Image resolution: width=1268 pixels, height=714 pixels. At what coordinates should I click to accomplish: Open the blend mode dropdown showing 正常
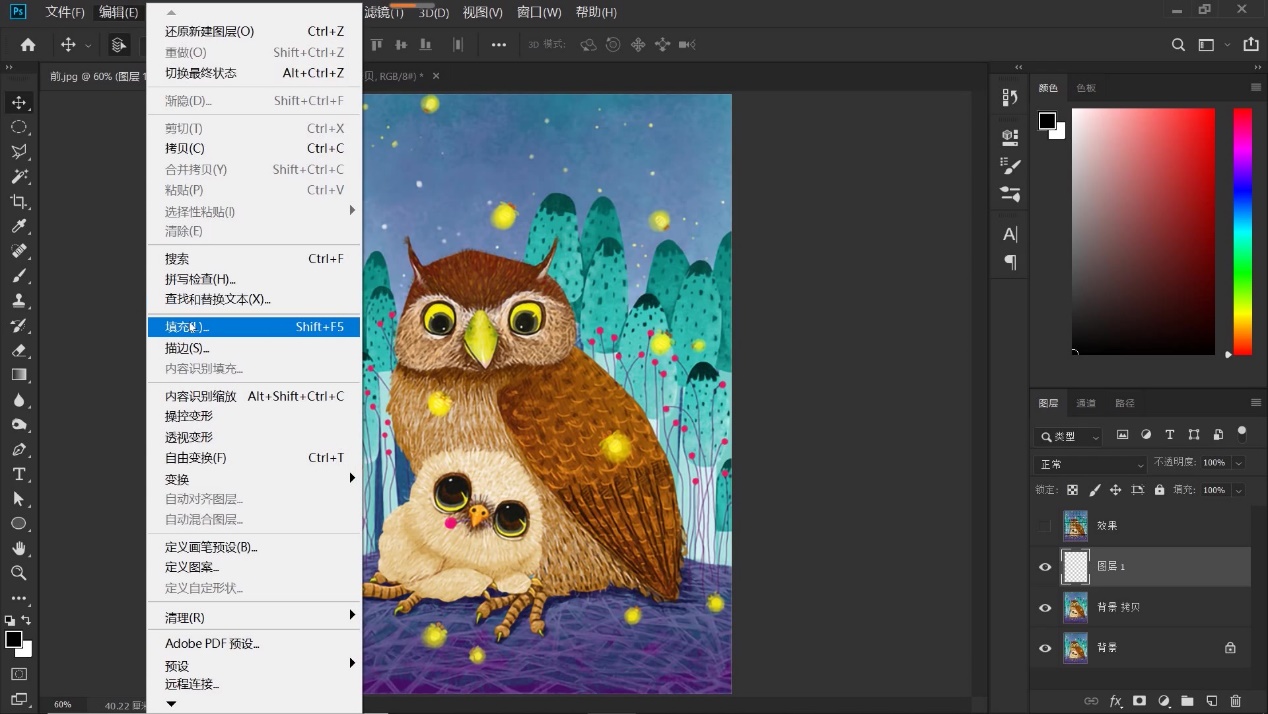[x=1090, y=464]
